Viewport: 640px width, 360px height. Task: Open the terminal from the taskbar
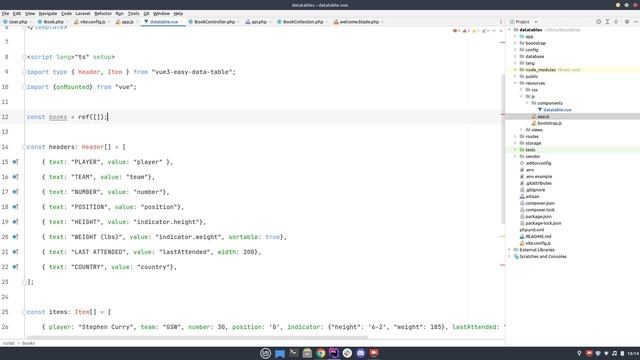click(x=293, y=353)
